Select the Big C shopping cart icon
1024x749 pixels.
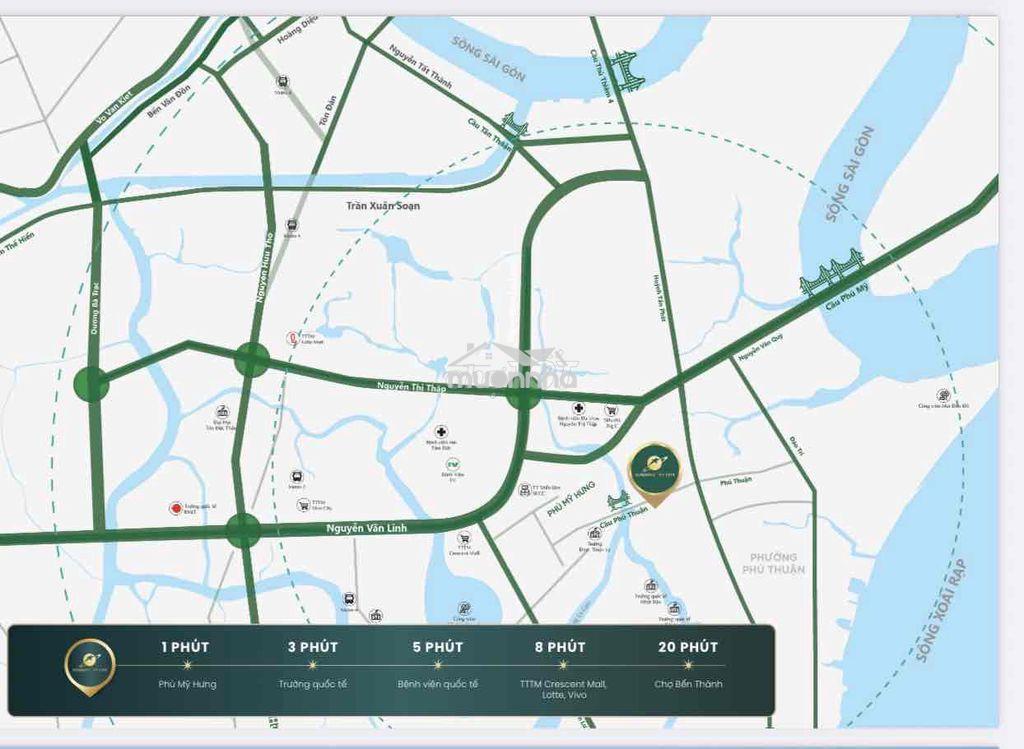point(611,411)
